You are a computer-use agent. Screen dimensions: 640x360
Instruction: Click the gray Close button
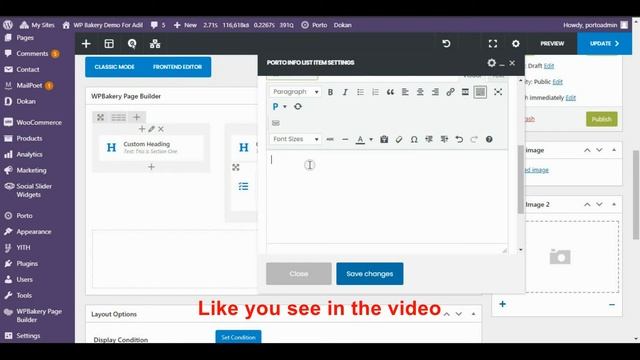(x=299, y=274)
